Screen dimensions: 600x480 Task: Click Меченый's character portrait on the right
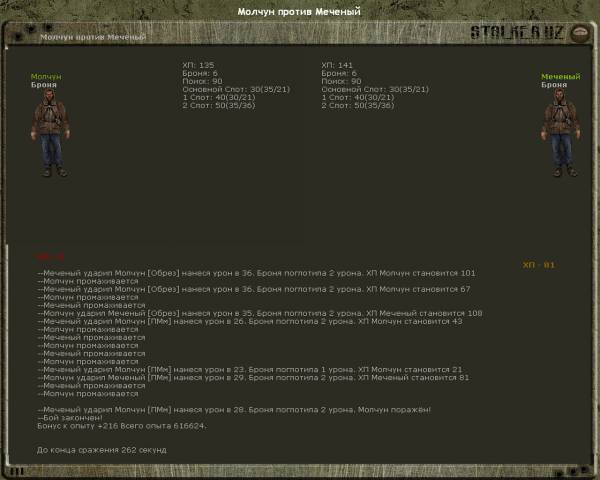[x=560, y=133]
